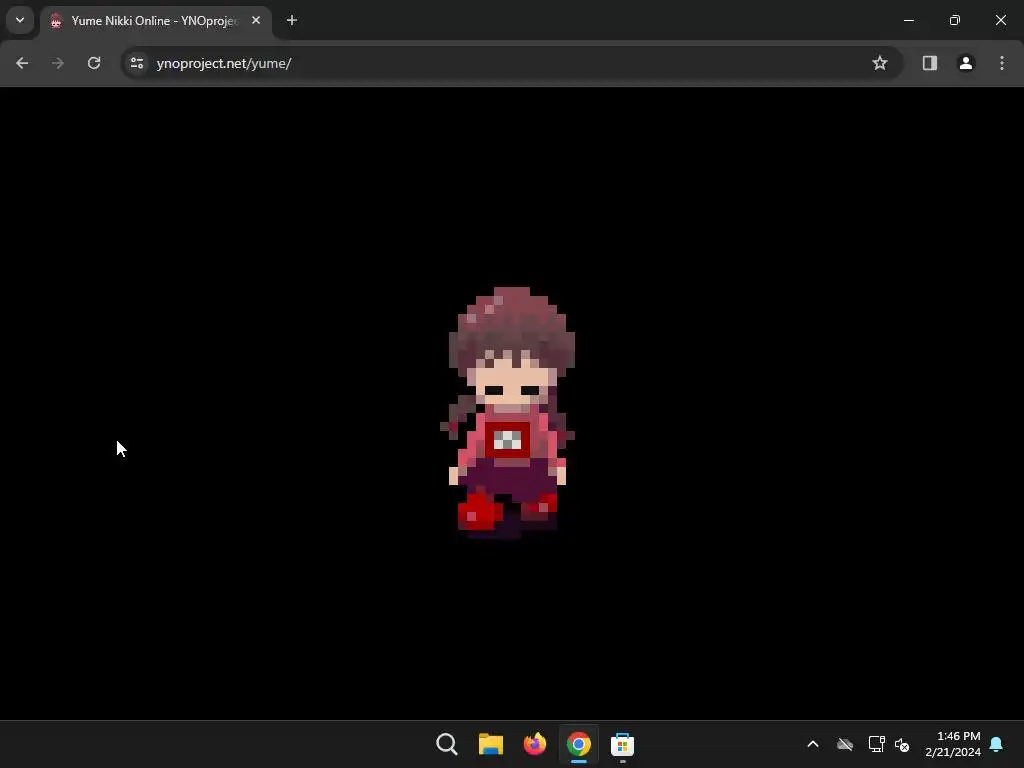Click the muted volume tray icon
The image size is (1024, 768).
(902, 744)
